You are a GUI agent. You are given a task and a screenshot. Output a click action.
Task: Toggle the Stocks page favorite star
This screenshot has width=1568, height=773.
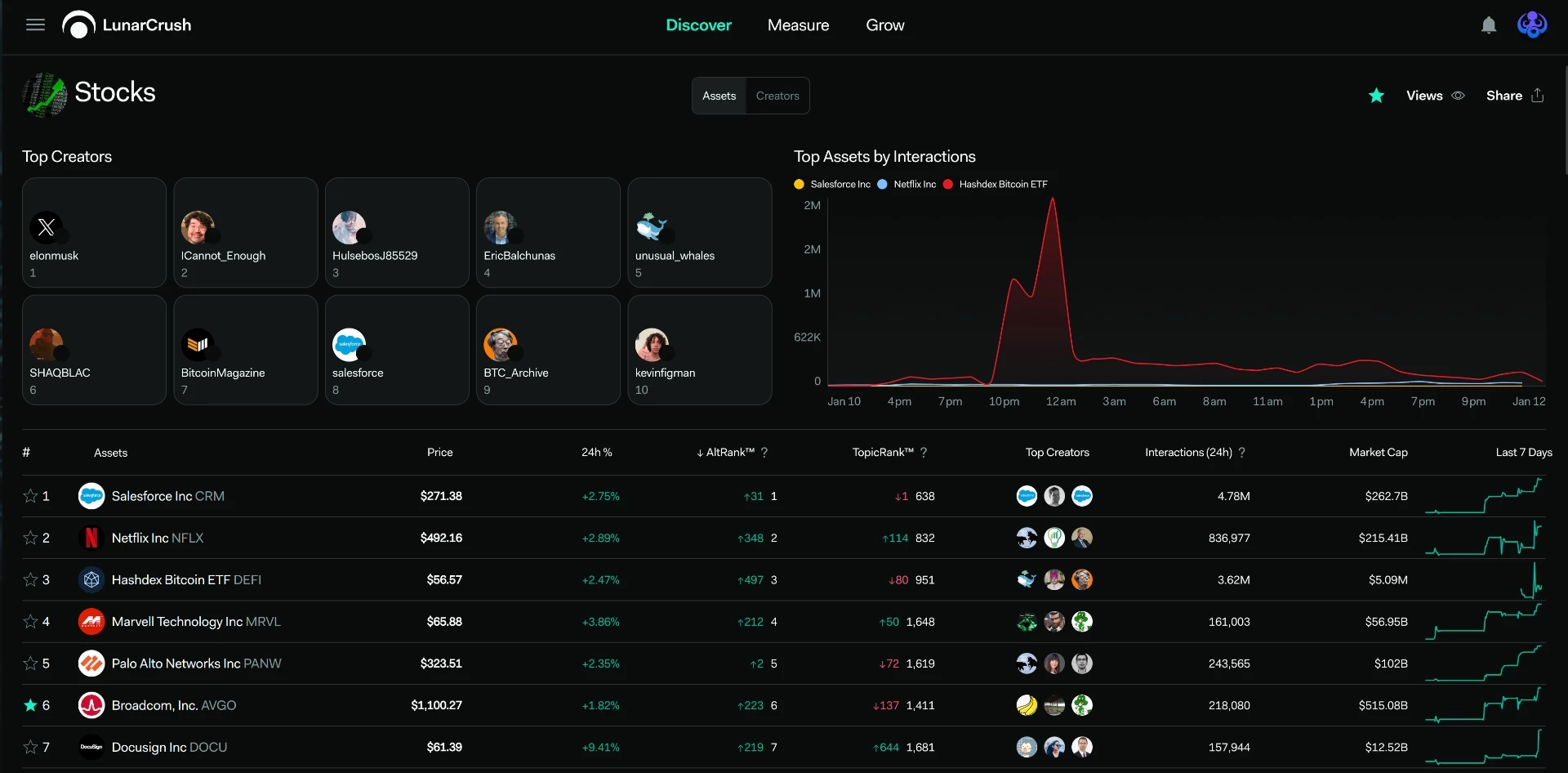click(1376, 96)
